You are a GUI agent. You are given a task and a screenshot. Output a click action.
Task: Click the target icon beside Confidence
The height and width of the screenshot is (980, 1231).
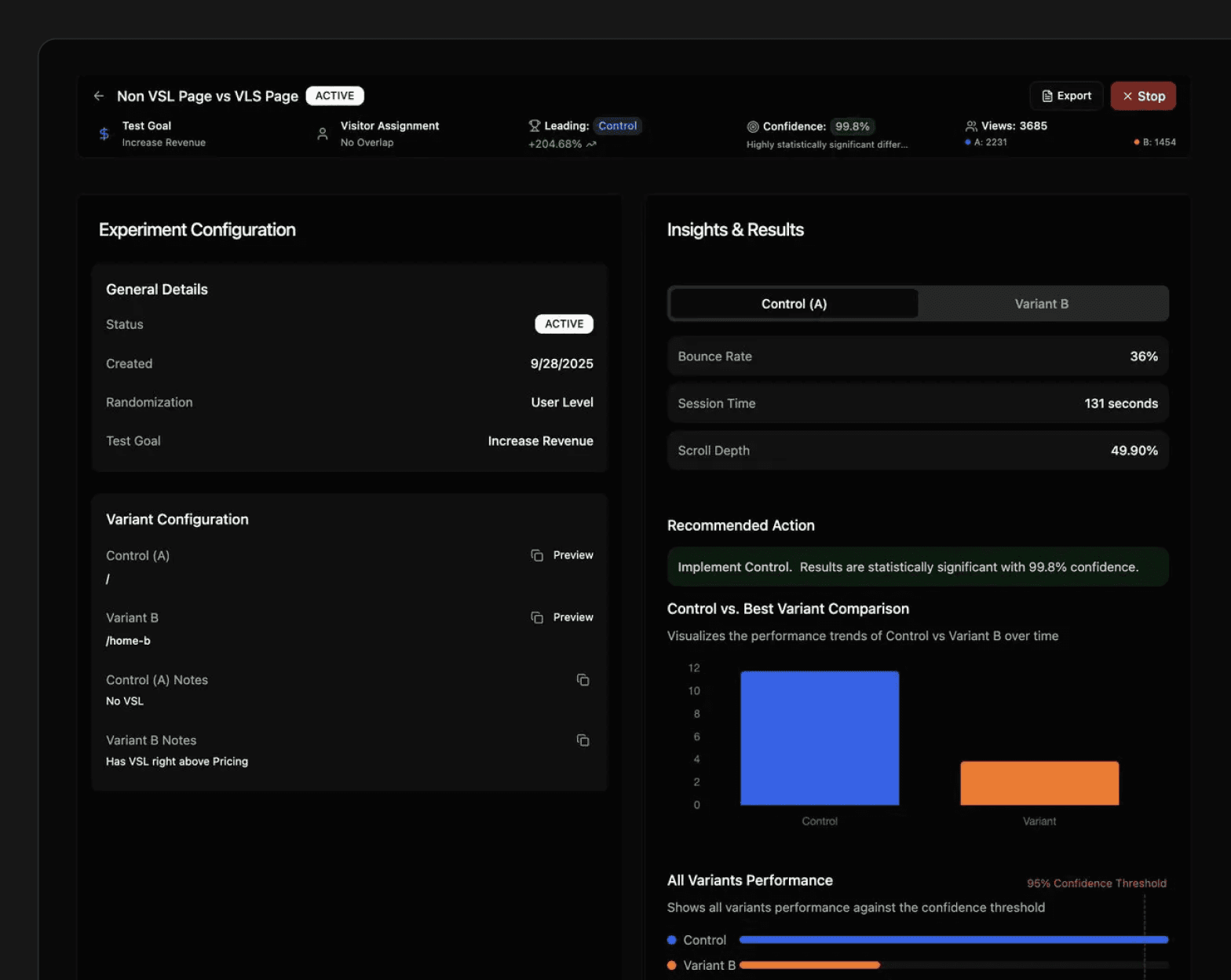pos(753,126)
